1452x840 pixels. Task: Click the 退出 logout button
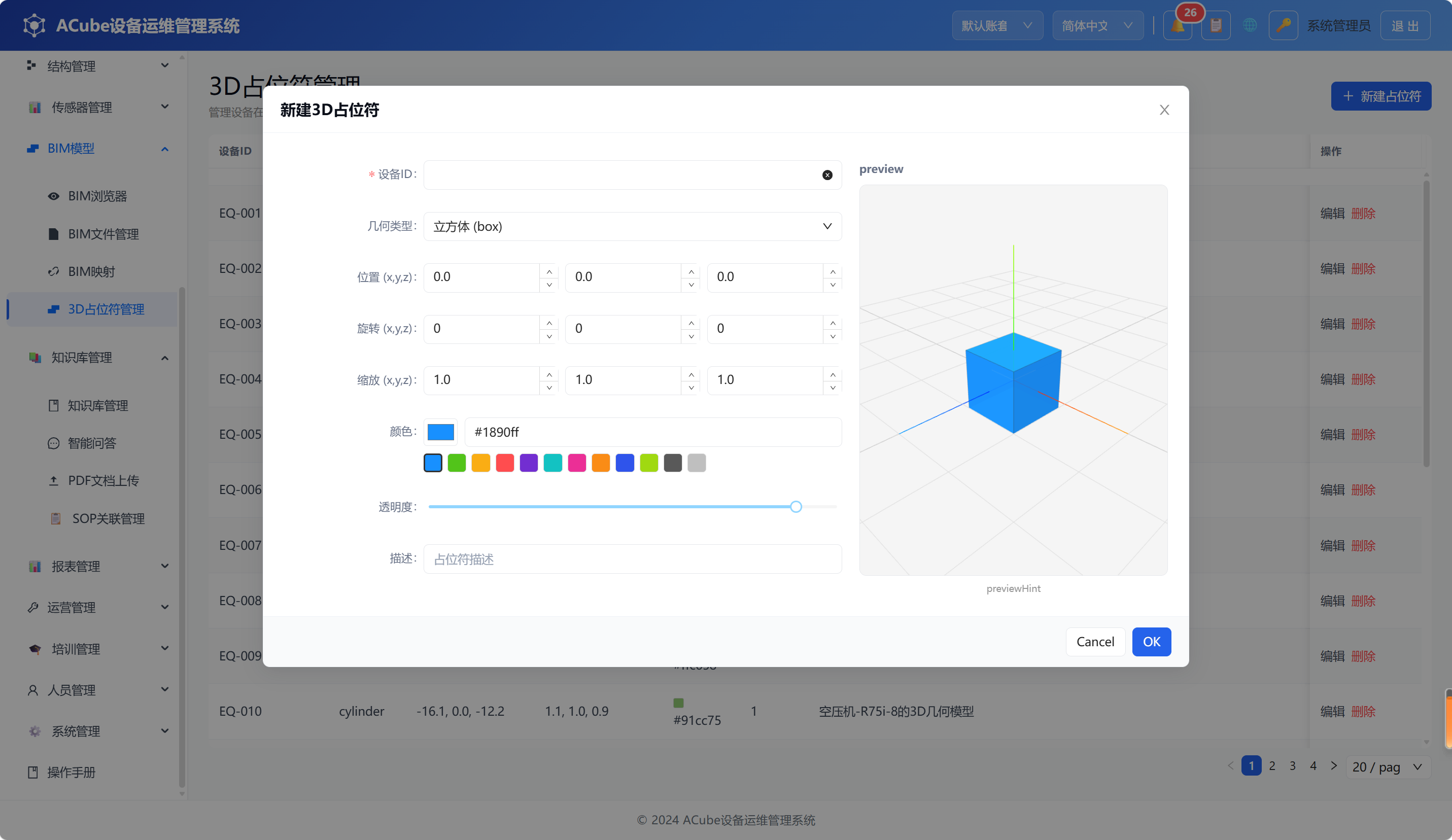click(x=1405, y=25)
